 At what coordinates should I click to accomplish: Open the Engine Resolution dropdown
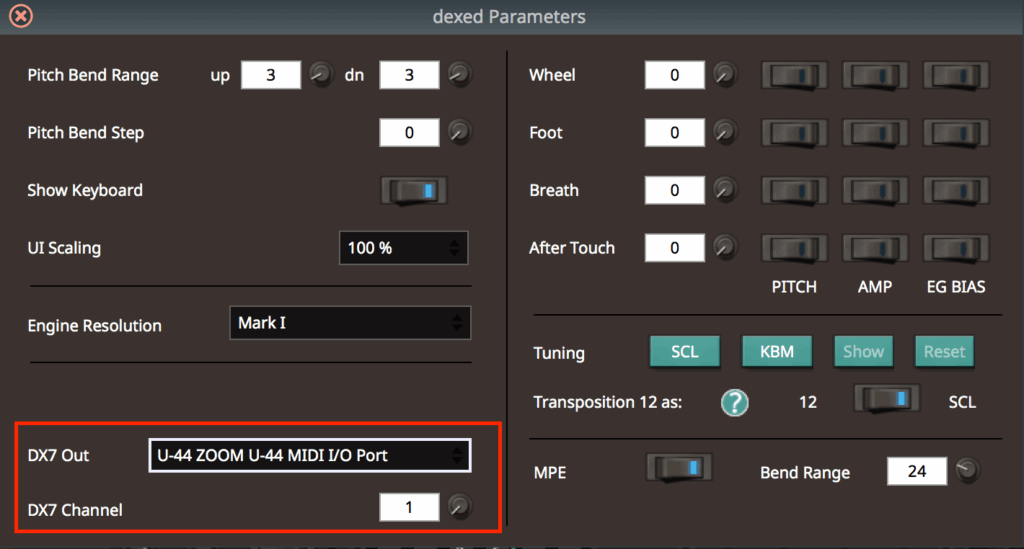pos(350,323)
